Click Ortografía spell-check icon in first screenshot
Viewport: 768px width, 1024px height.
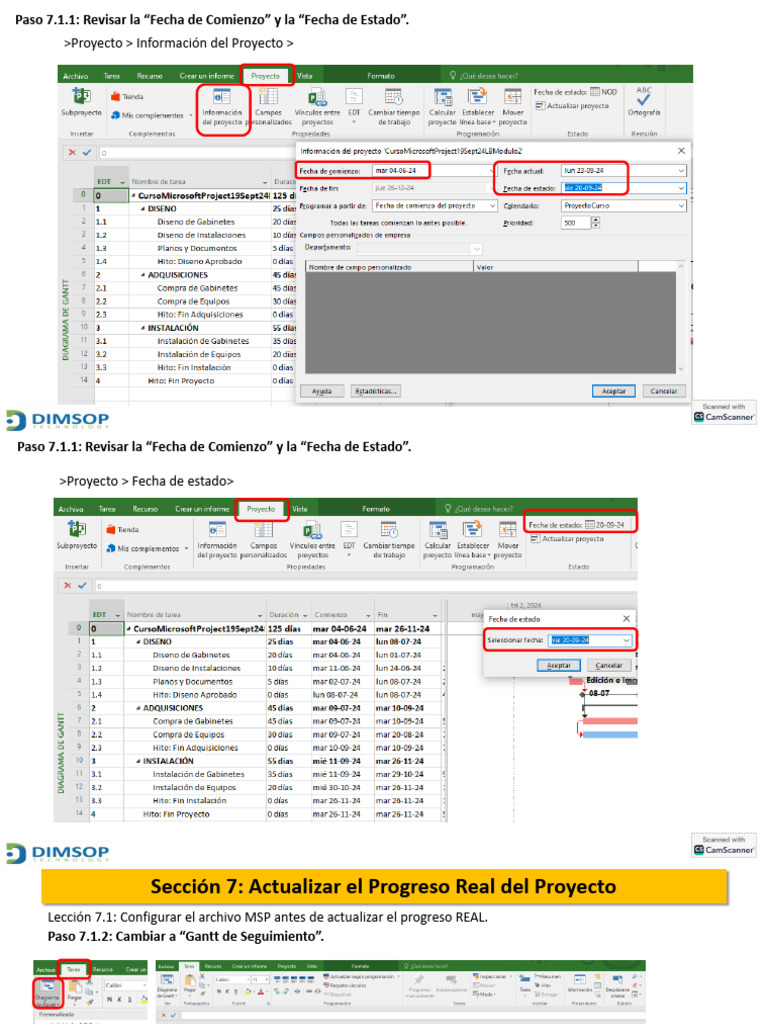pos(644,102)
